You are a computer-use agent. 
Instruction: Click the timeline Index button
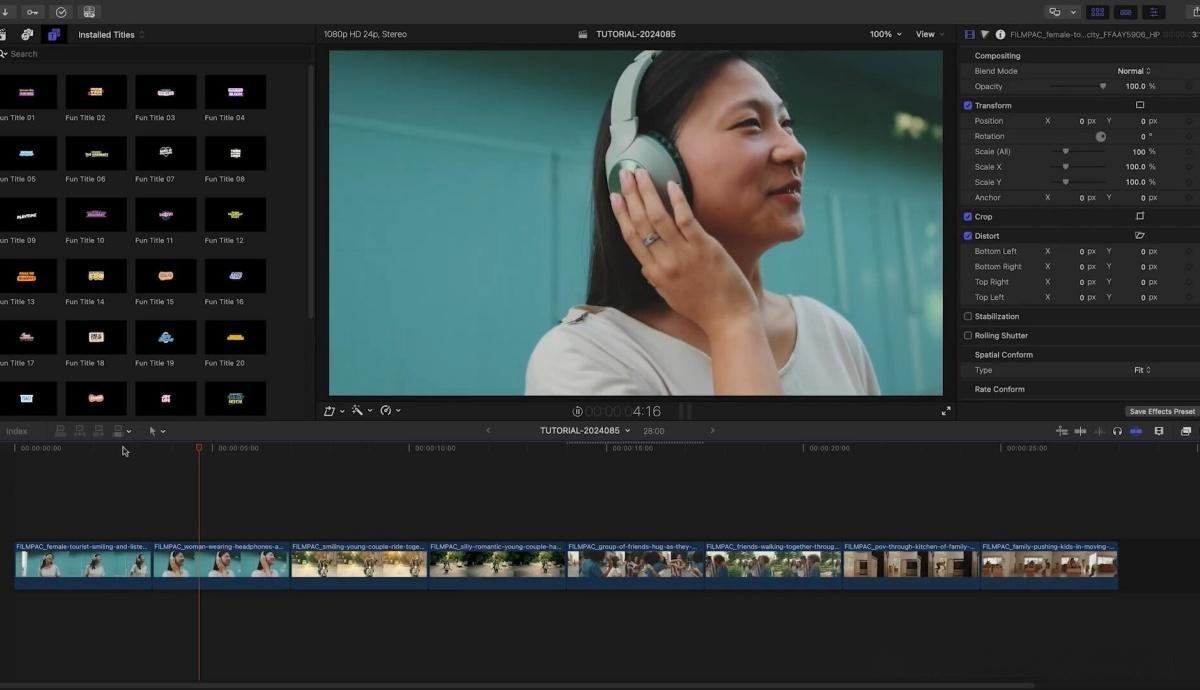17,431
